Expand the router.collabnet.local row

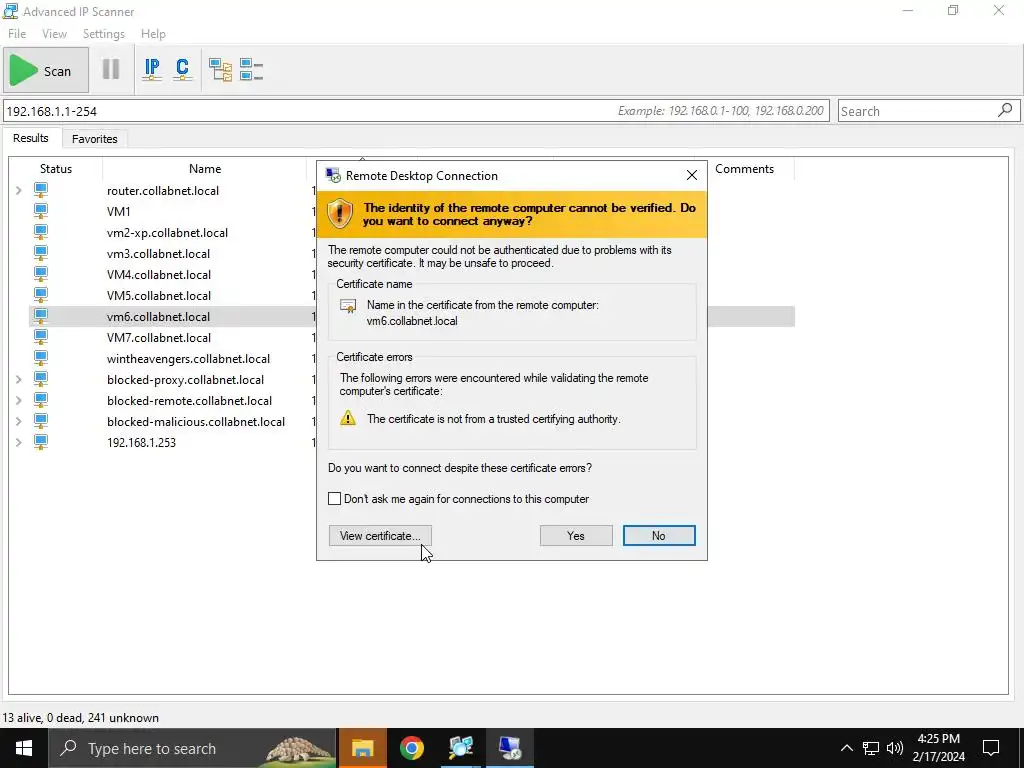(18, 191)
